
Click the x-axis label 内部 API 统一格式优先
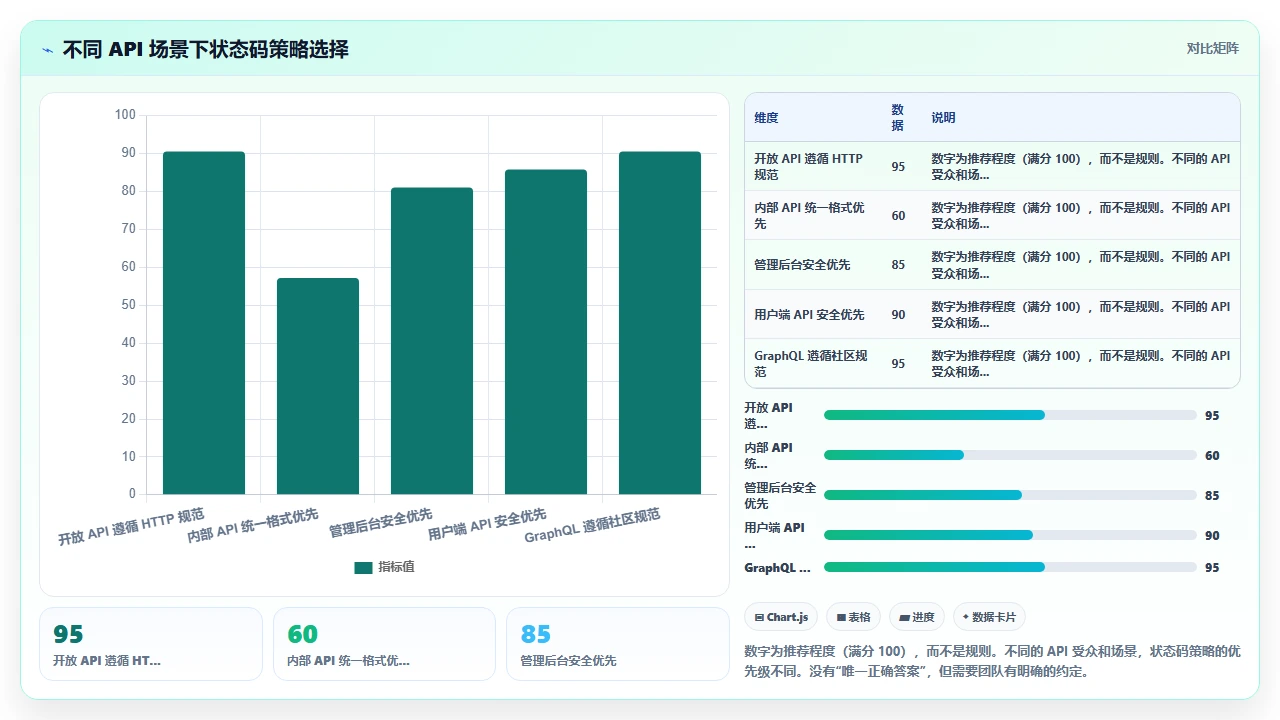coord(253,525)
